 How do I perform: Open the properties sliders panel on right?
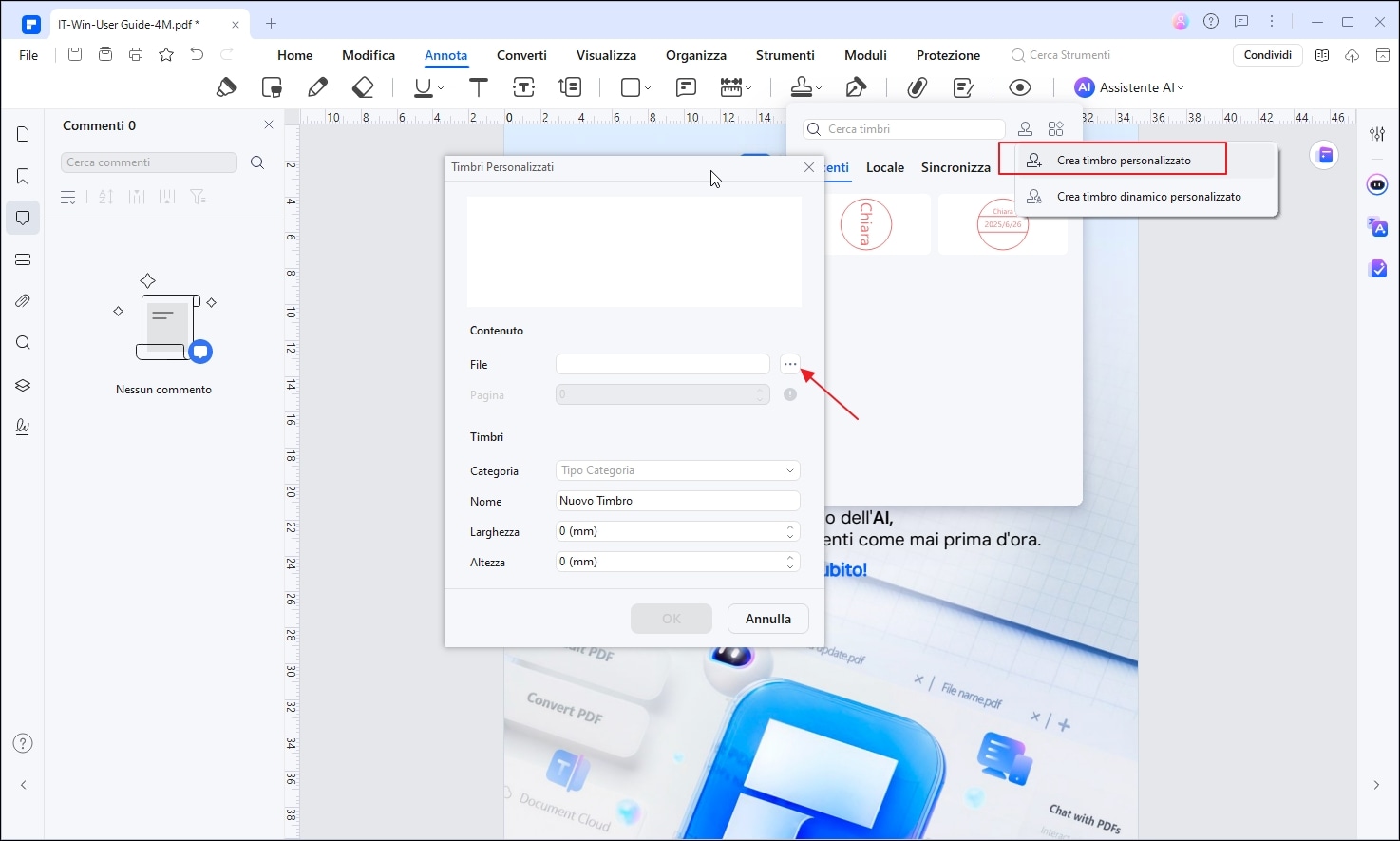(1377, 134)
